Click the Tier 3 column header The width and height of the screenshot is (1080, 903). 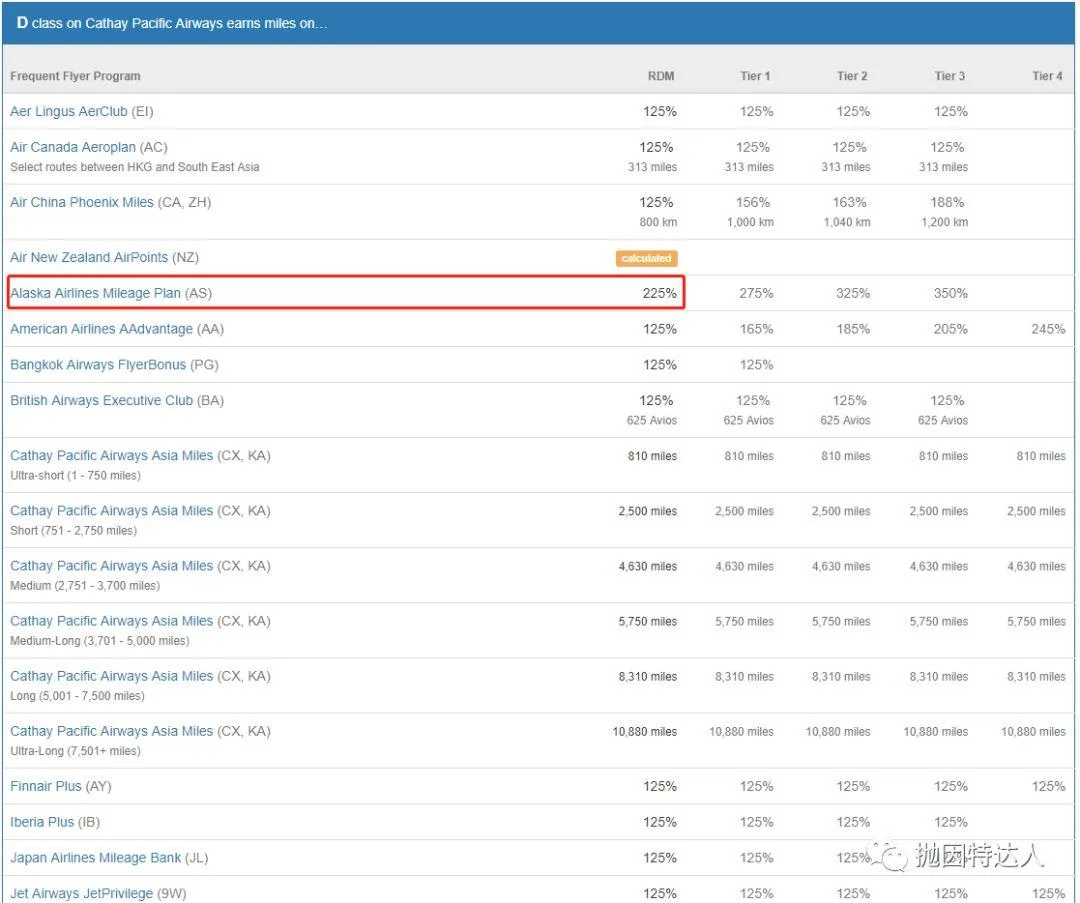[950, 76]
